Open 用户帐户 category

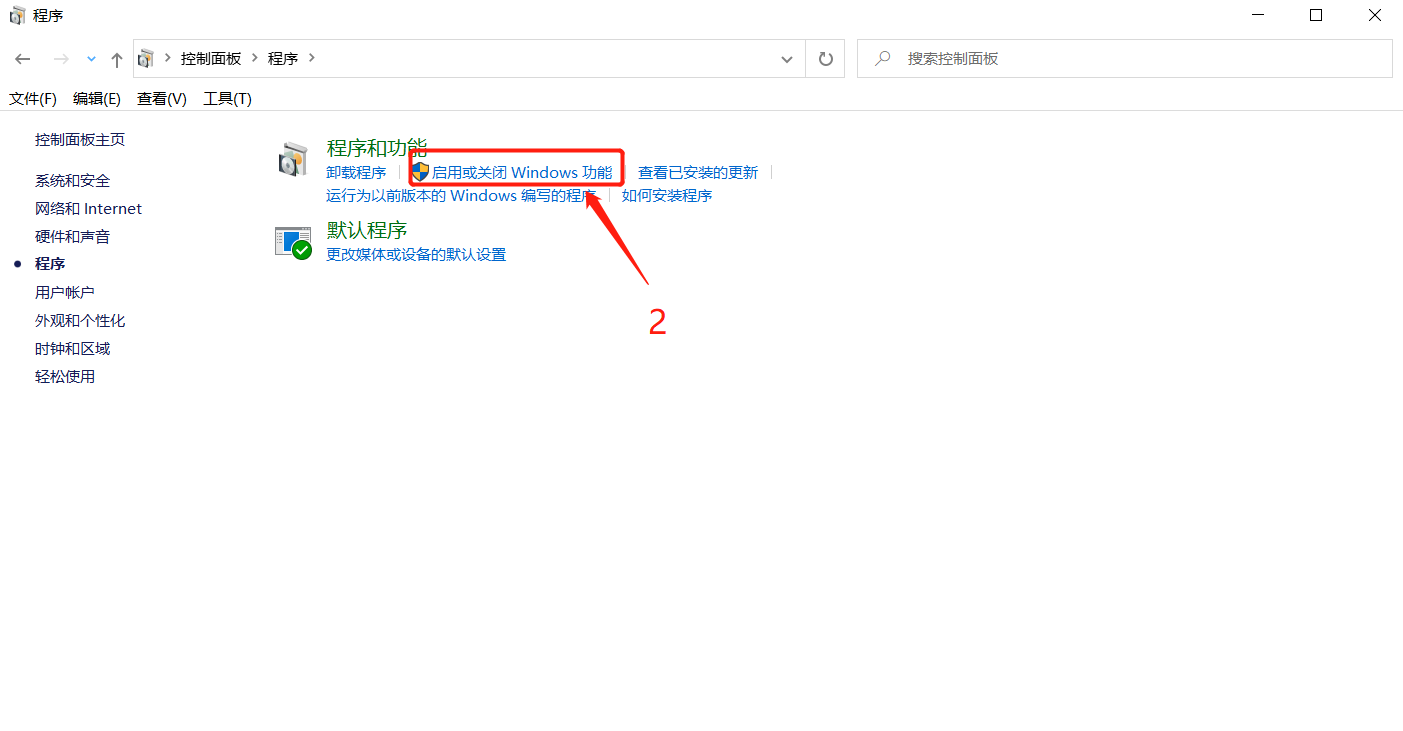coord(65,292)
